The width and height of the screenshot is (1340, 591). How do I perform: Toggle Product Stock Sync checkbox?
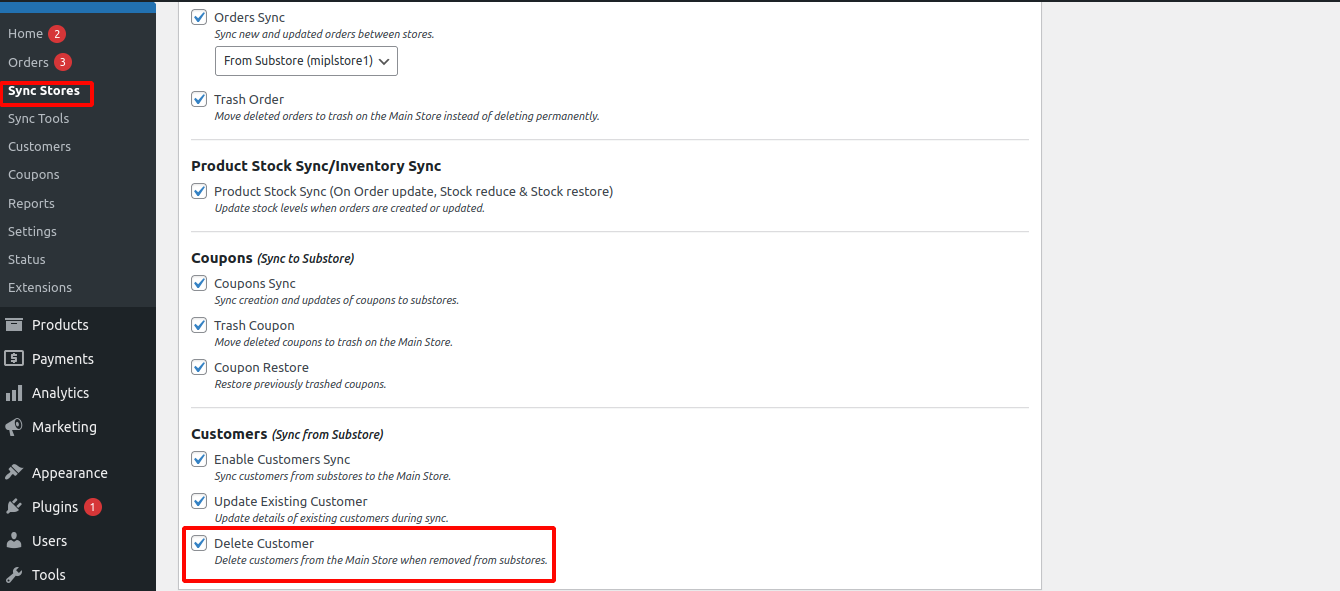(199, 191)
